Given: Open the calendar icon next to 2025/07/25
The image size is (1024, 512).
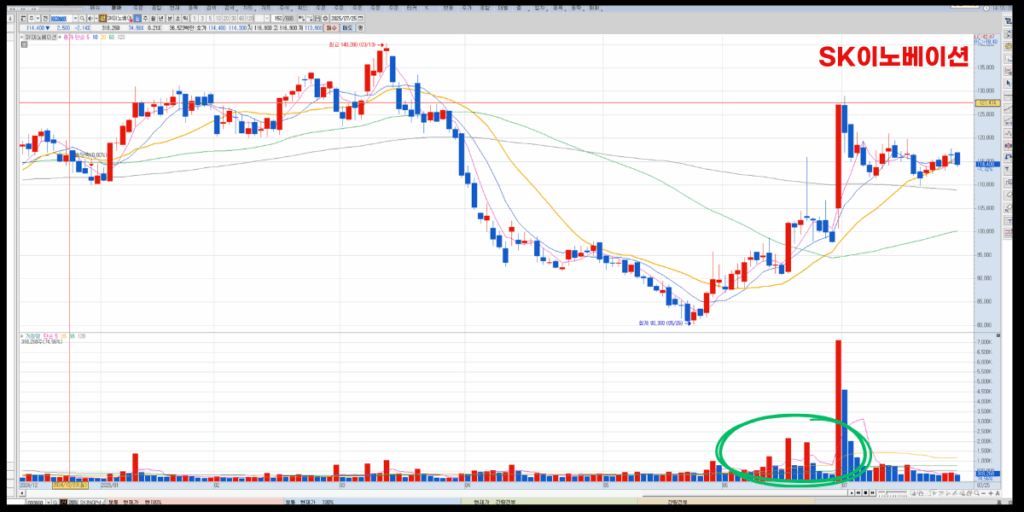Looking at the screenshot, I should click(360, 18).
